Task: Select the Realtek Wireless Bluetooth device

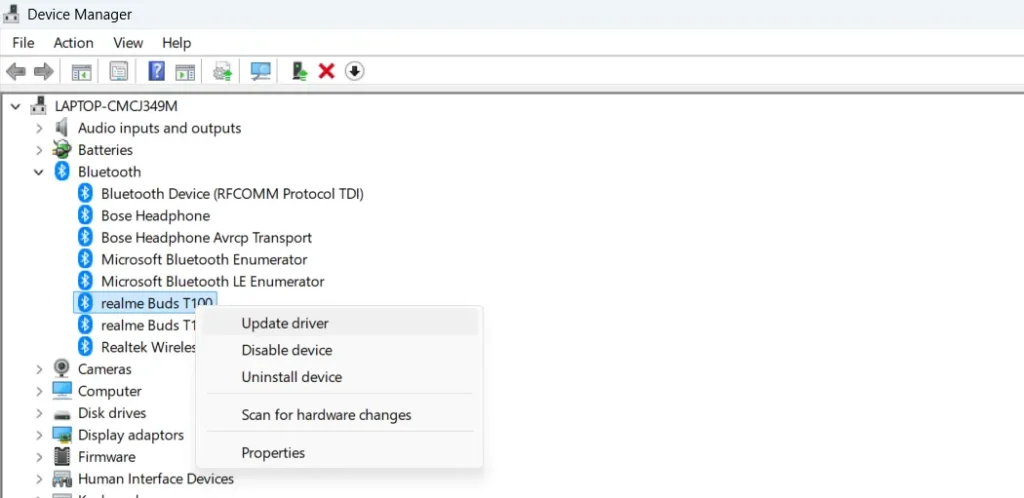Action: tap(148, 347)
